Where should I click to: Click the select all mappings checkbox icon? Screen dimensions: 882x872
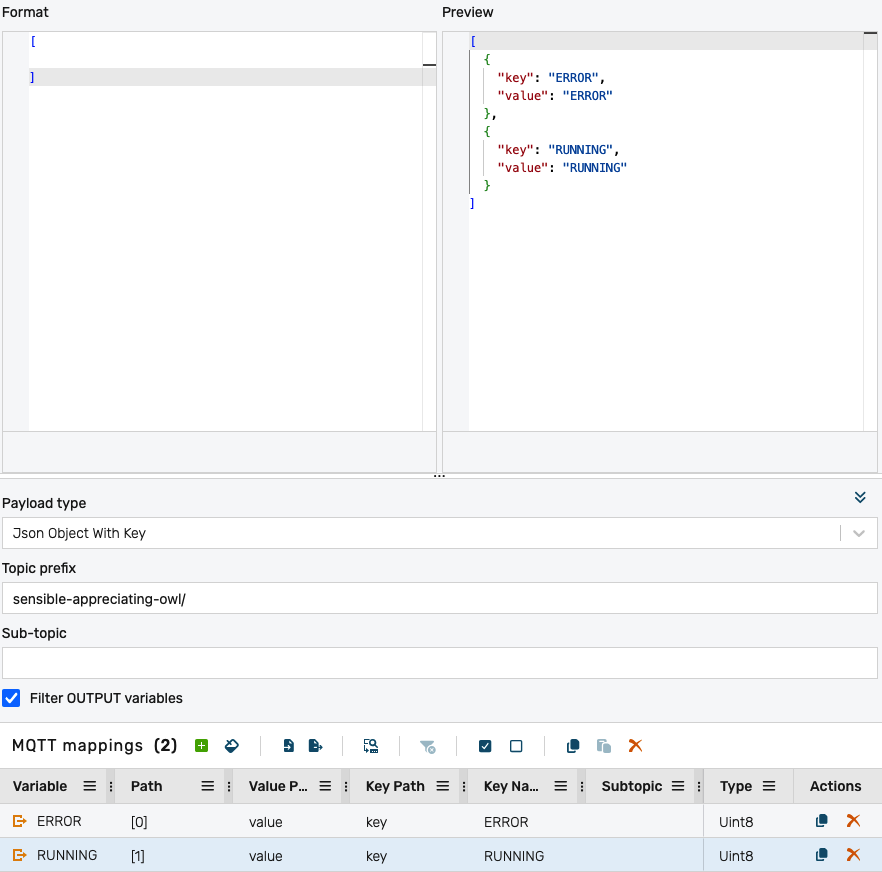(485, 746)
